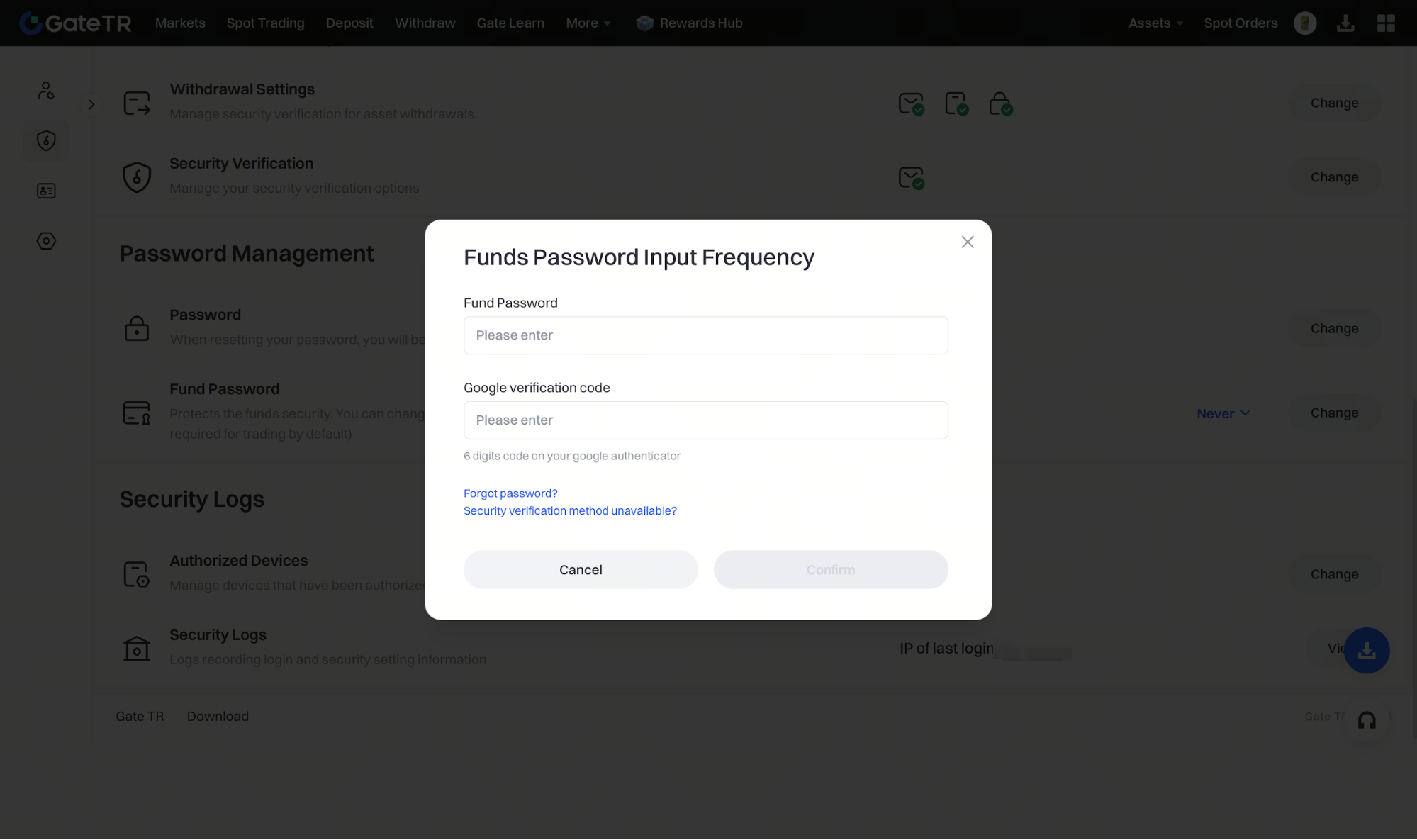Click the GateTR logo

pos(75,23)
